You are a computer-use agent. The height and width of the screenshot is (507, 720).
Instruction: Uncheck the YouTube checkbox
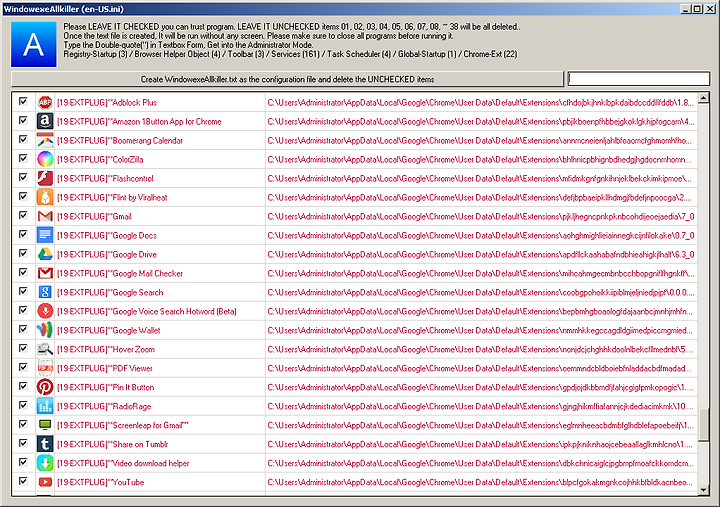pos(23,481)
